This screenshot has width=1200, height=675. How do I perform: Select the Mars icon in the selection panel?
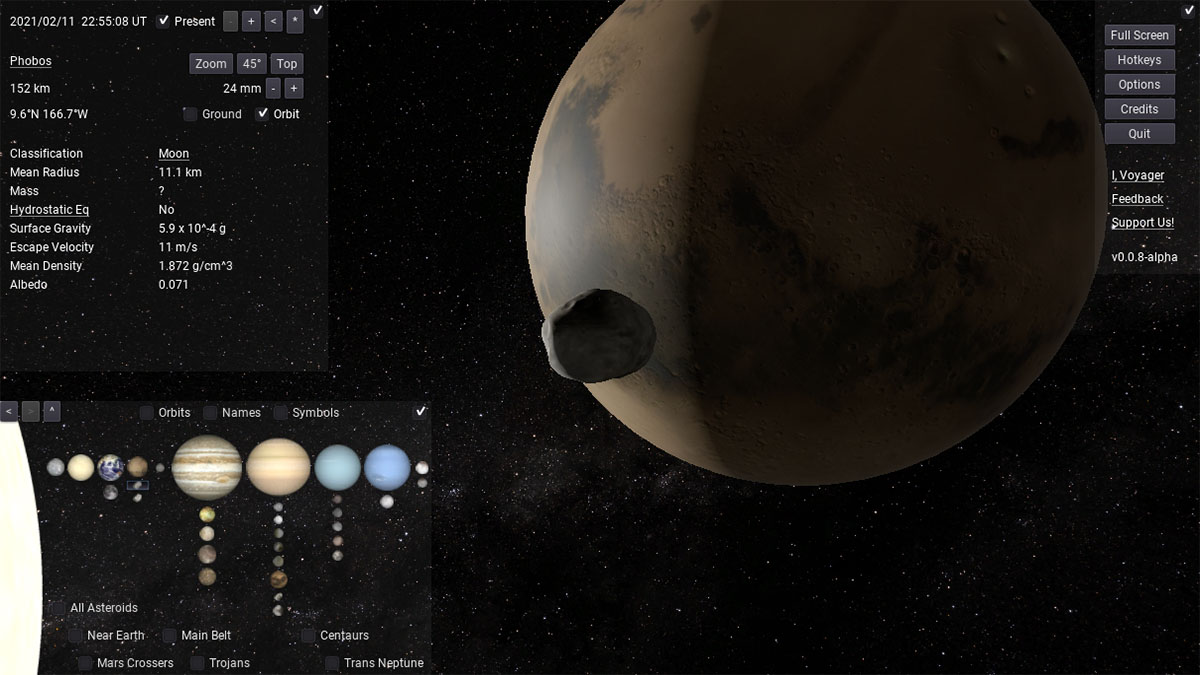point(137,467)
